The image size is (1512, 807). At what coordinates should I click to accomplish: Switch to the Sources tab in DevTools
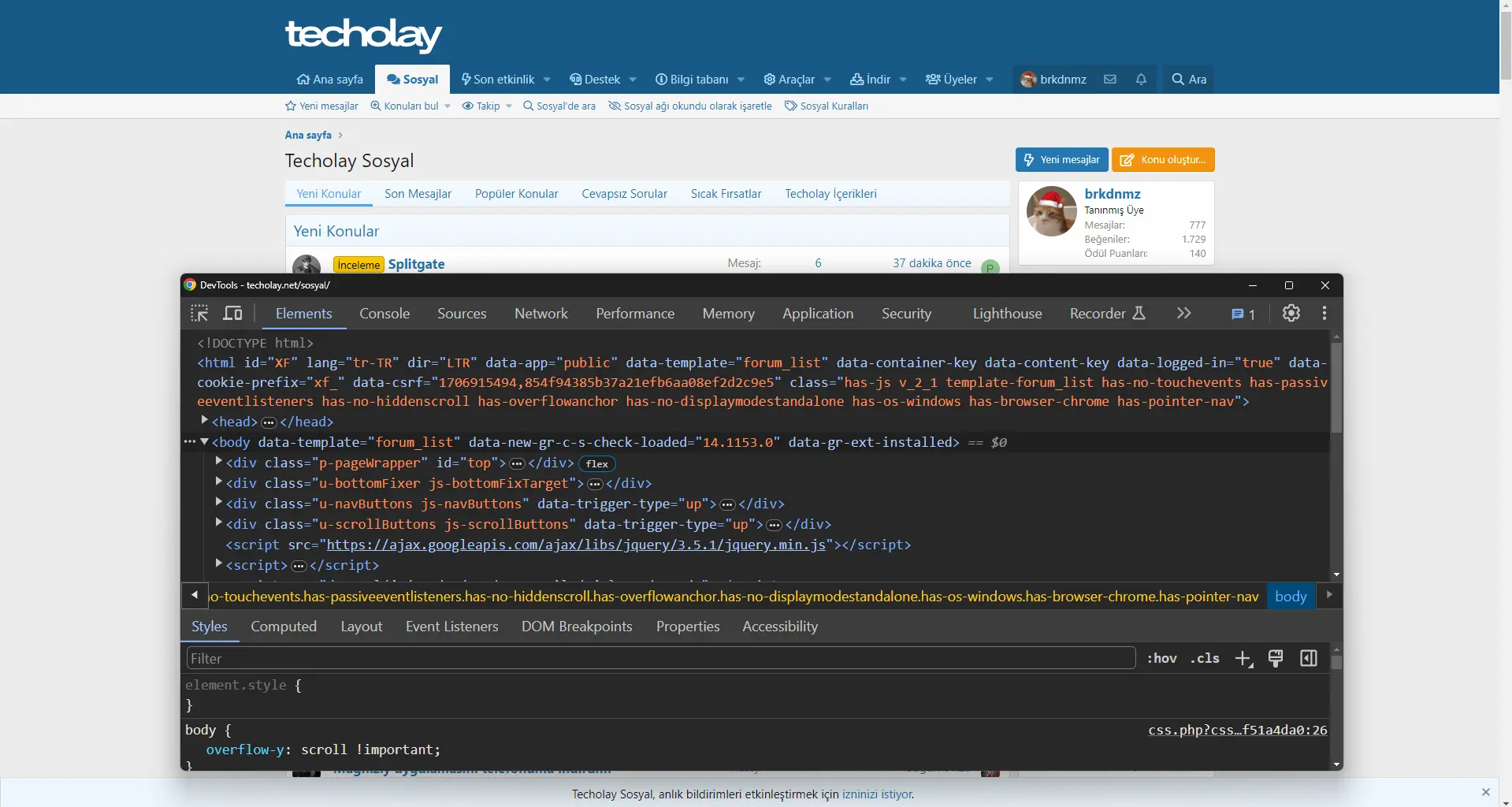coord(462,314)
